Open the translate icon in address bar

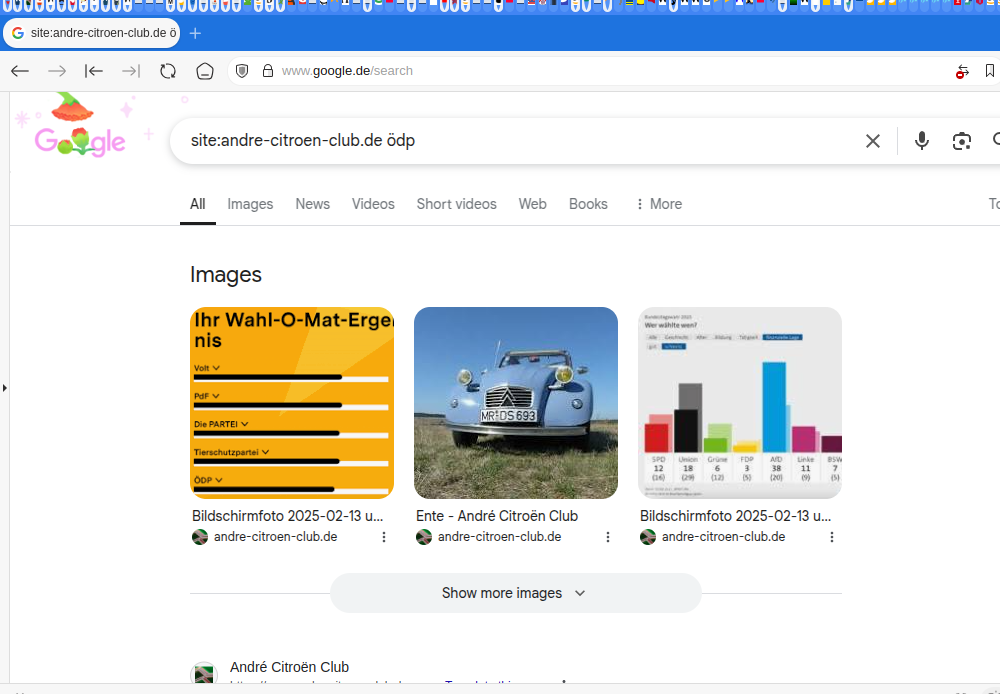(962, 71)
